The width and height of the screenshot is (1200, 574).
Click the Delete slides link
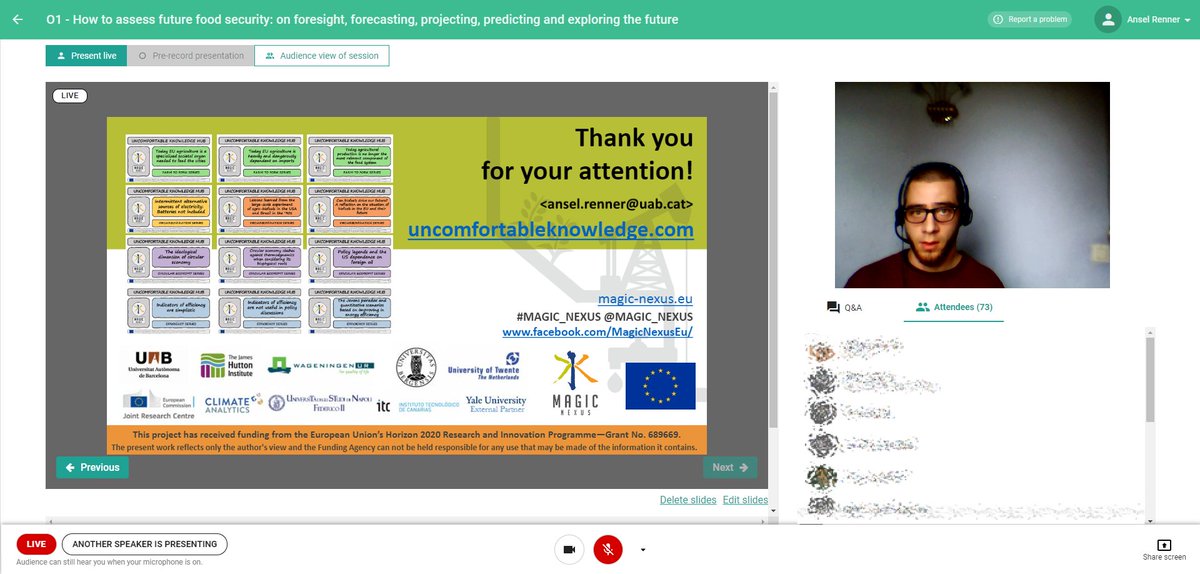coord(688,500)
